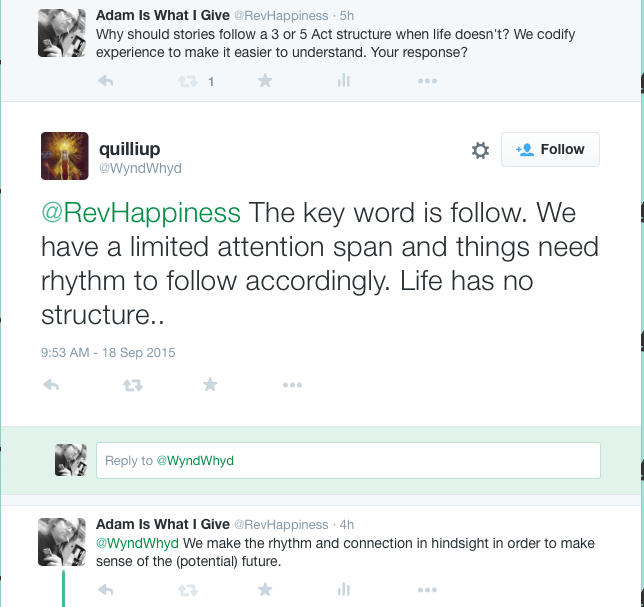Retweet the top RevHappiness tweet

click(187, 81)
